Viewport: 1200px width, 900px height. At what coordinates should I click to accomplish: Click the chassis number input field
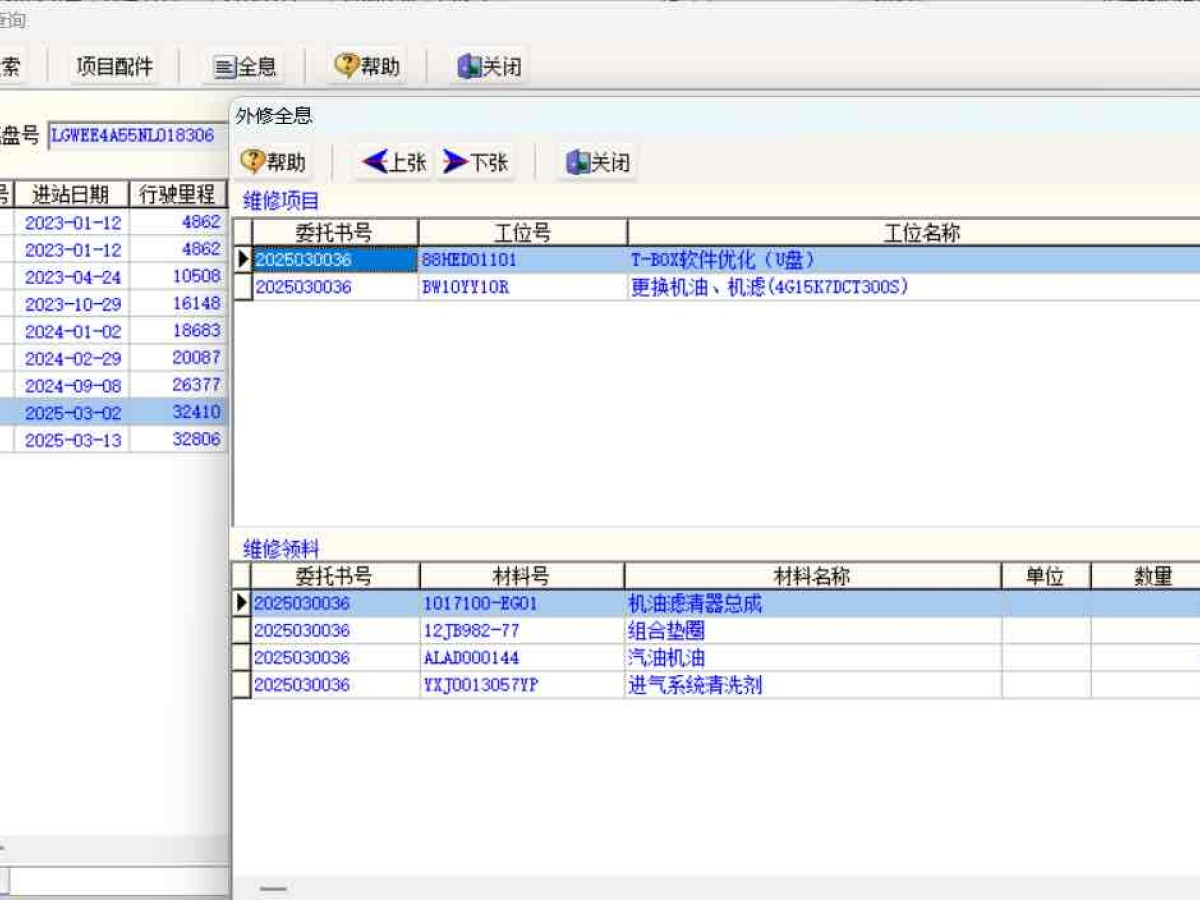135,135
